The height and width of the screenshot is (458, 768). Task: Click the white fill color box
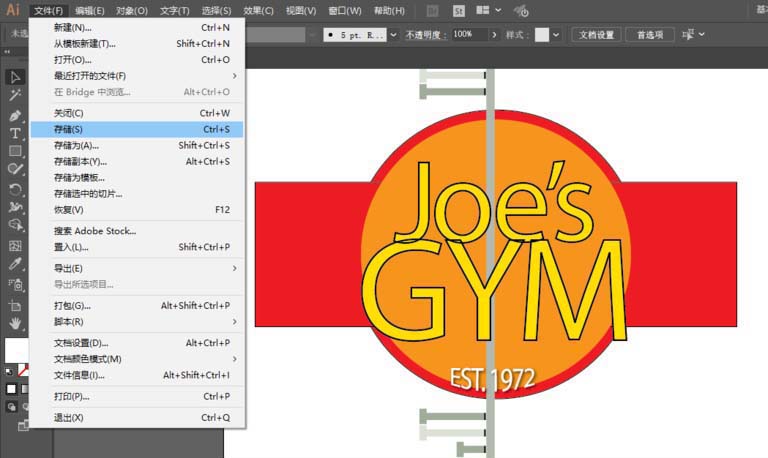tap(17, 350)
